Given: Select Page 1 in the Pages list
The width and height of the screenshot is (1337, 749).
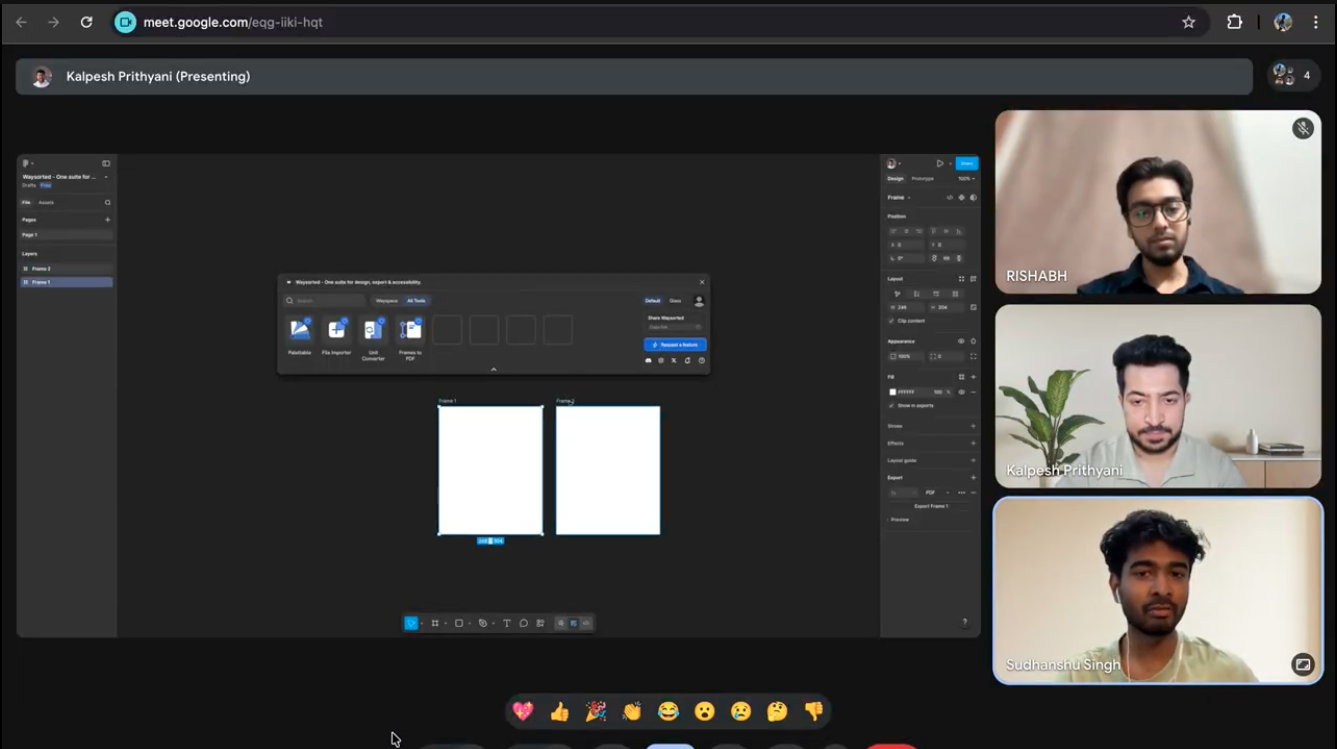Looking at the screenshot, I should click(66, 235).
